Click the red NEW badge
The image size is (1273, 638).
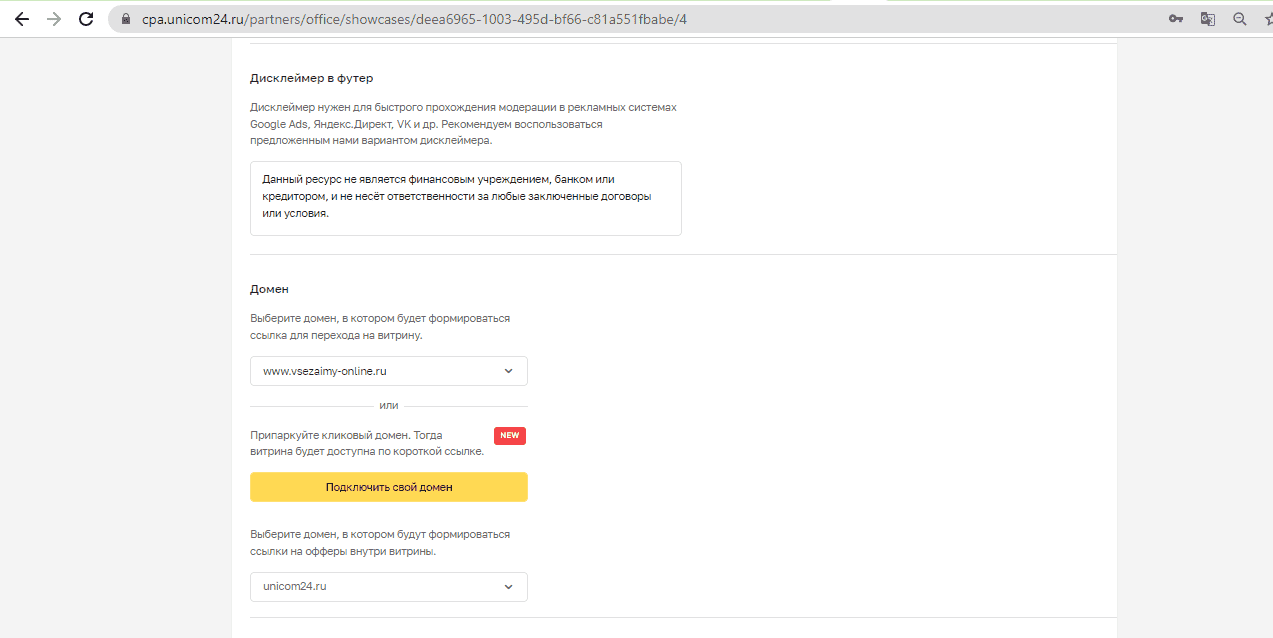(510, 436)
